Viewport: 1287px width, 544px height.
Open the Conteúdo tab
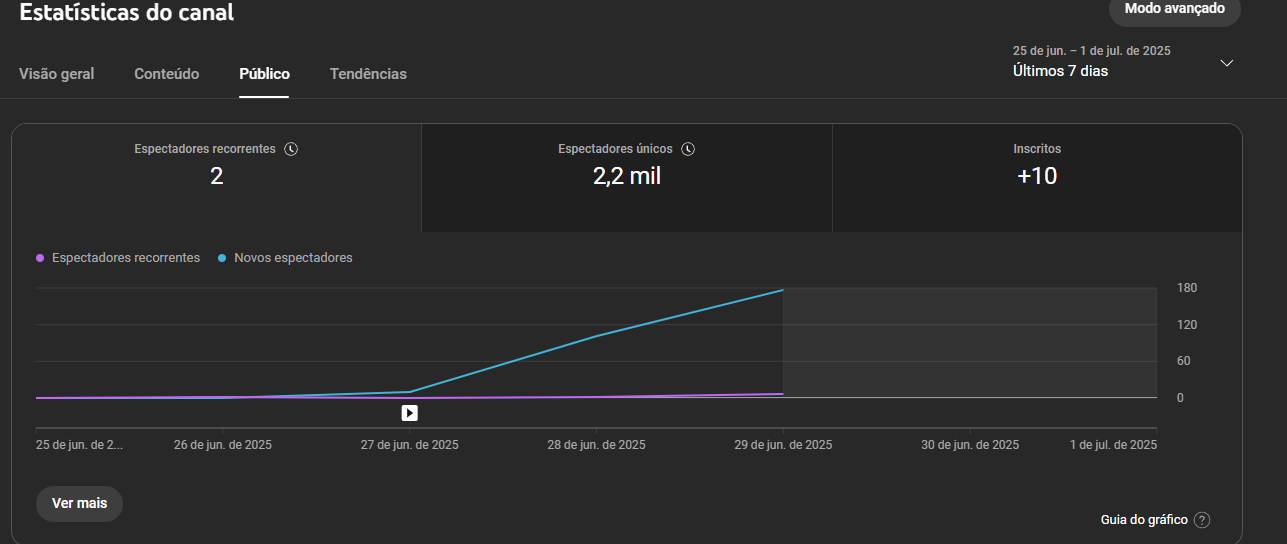pyautogui.click(x=167, y=74)
